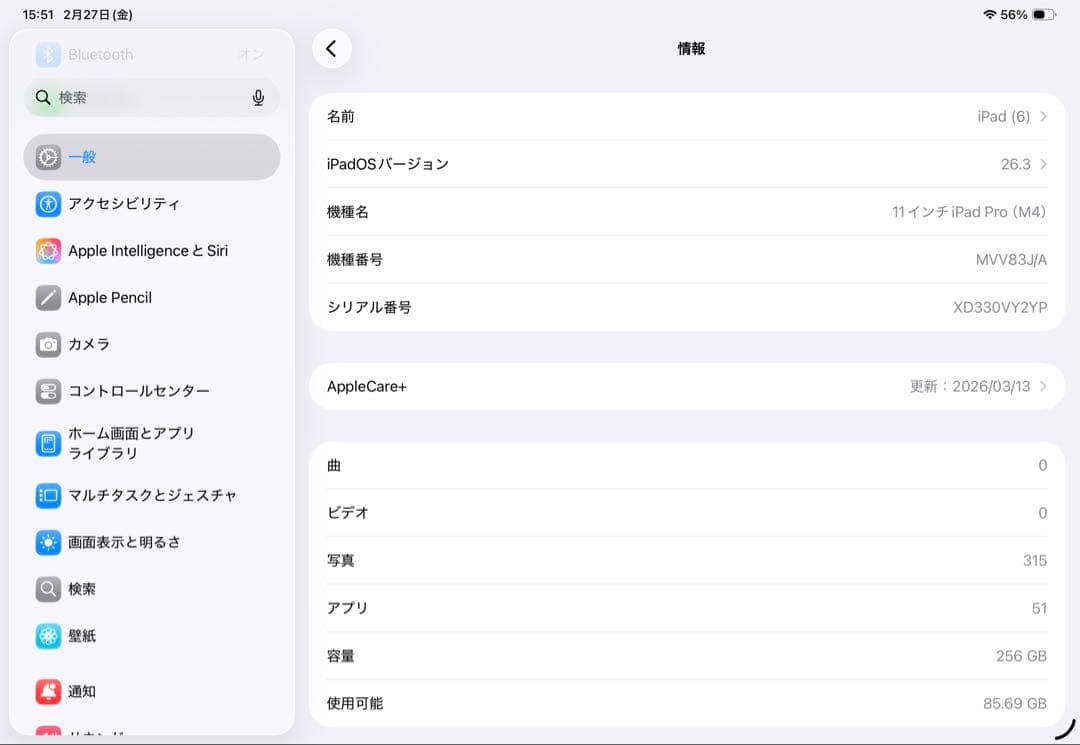Open コントロールセンター settings

click(x=152, y=391)
